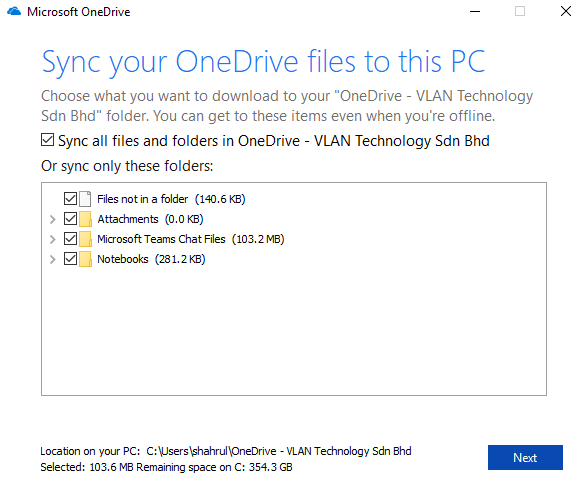Click the Next button
Image resolution: width=582 pixels, height=486 pixels.
[x=525, y=457]
